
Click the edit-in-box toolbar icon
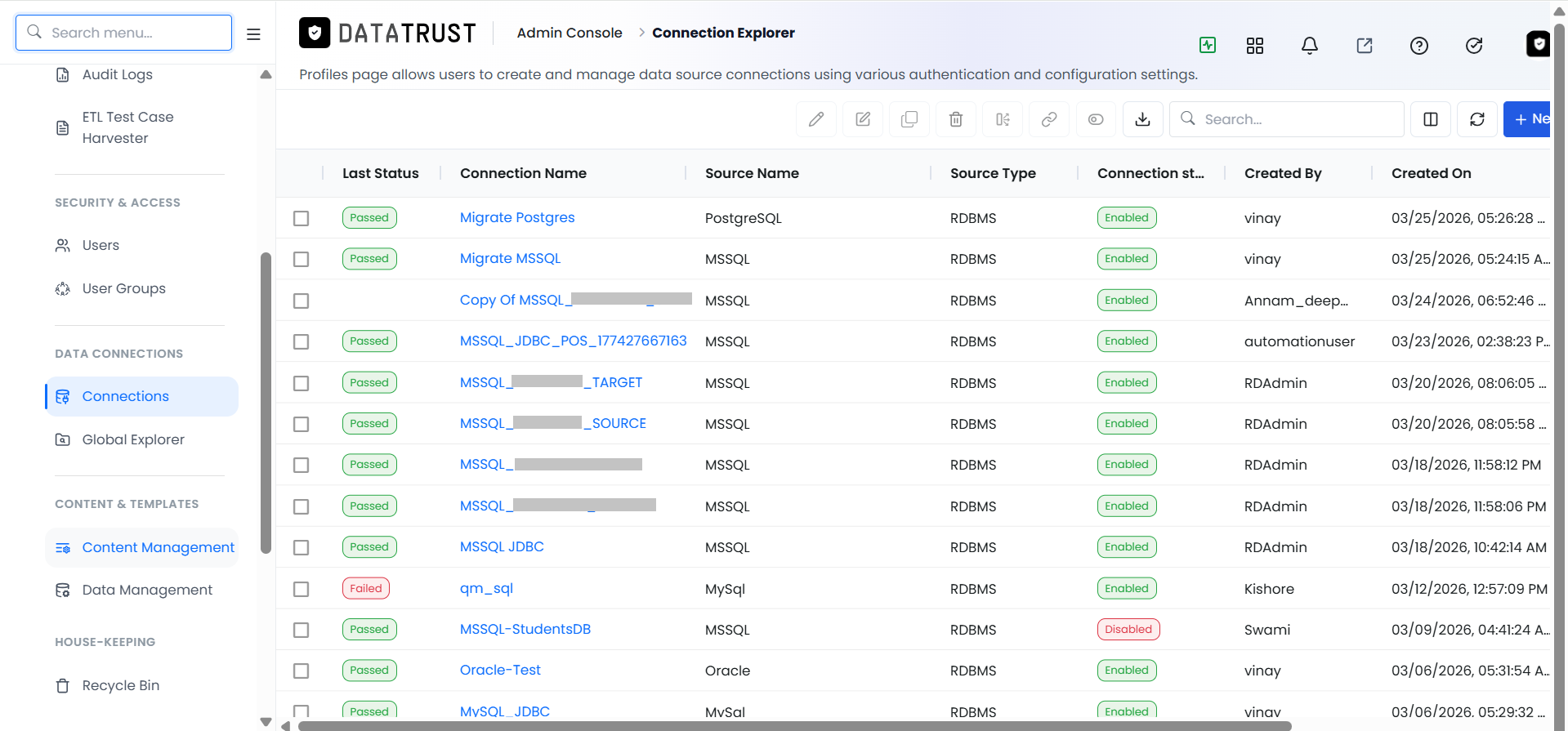tap(863, 119)
